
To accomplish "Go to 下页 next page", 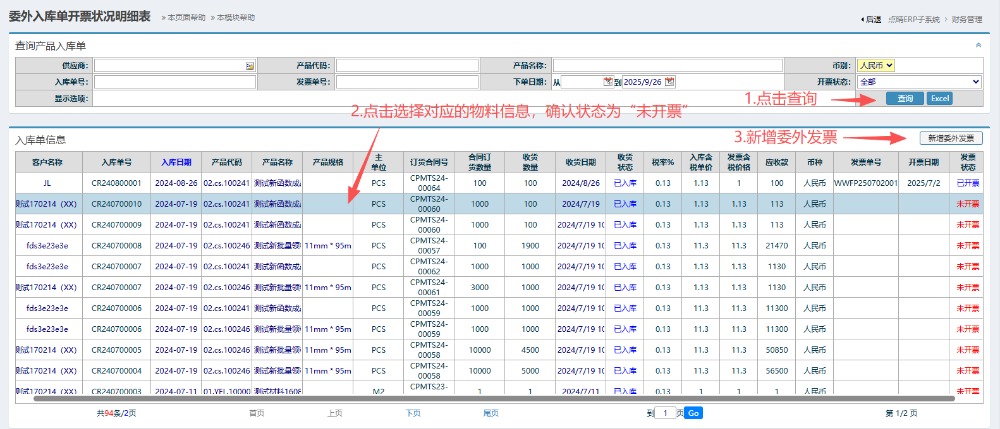I will click(x=413, y=413).
